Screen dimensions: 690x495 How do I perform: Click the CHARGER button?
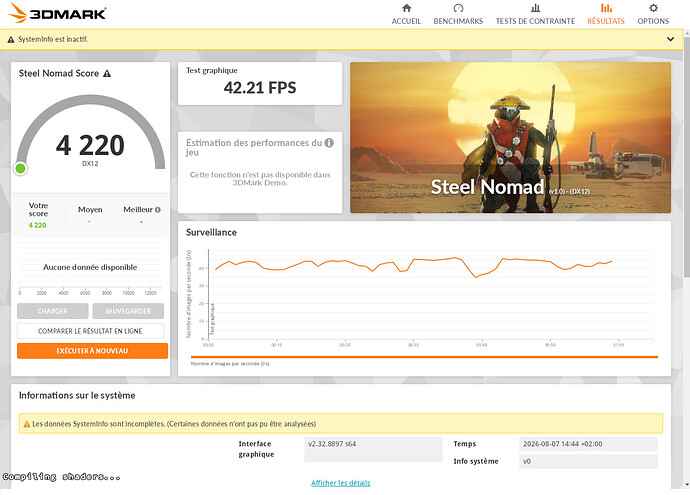click(x=52, y=311)
